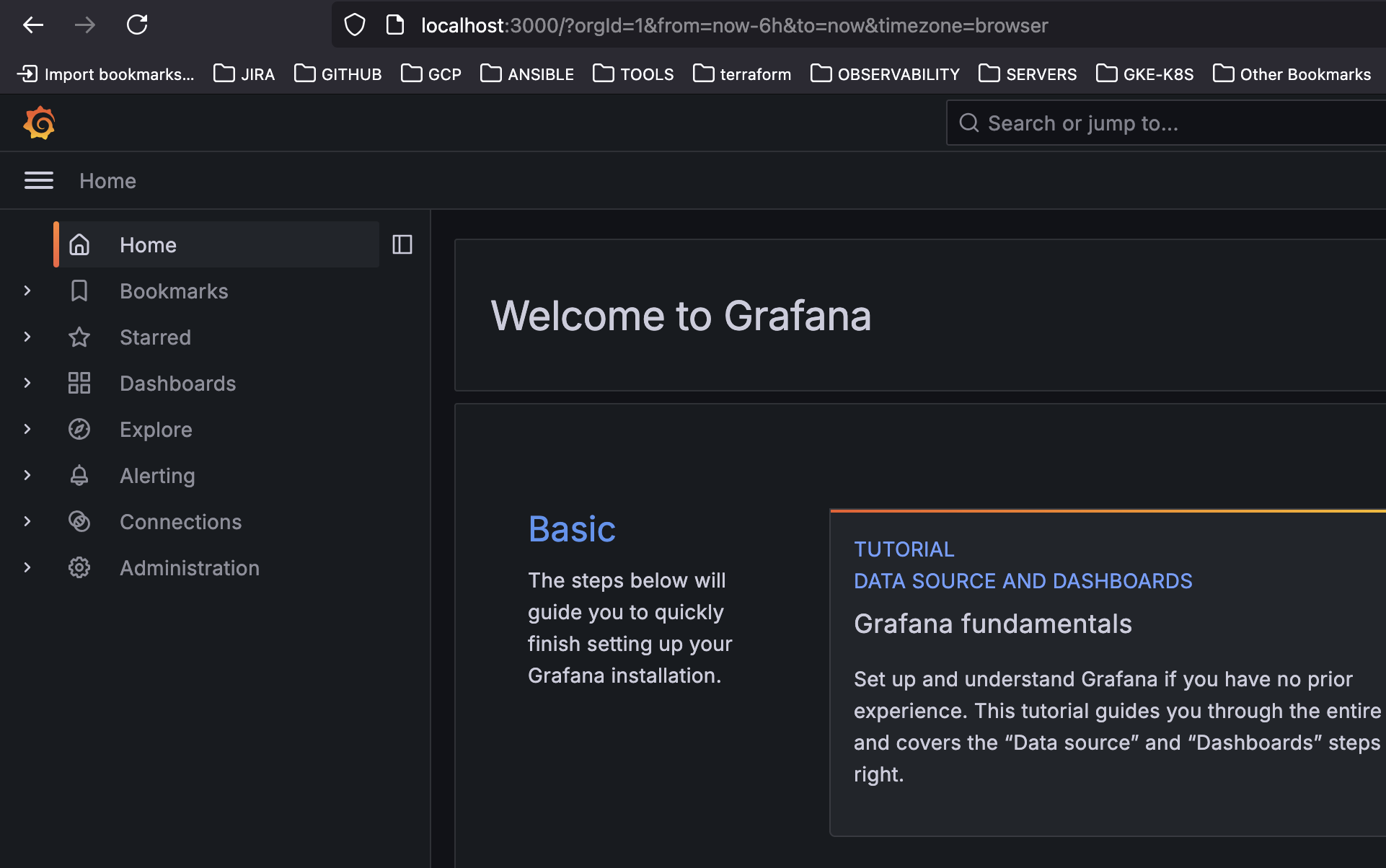Open the GCP bookmarks folder

click(x=431, y=74)
